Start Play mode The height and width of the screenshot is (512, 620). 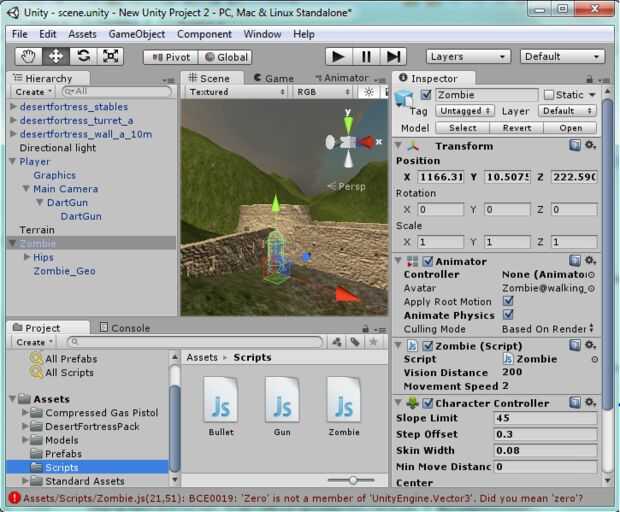pyautogui.click(x=338, y=57)
